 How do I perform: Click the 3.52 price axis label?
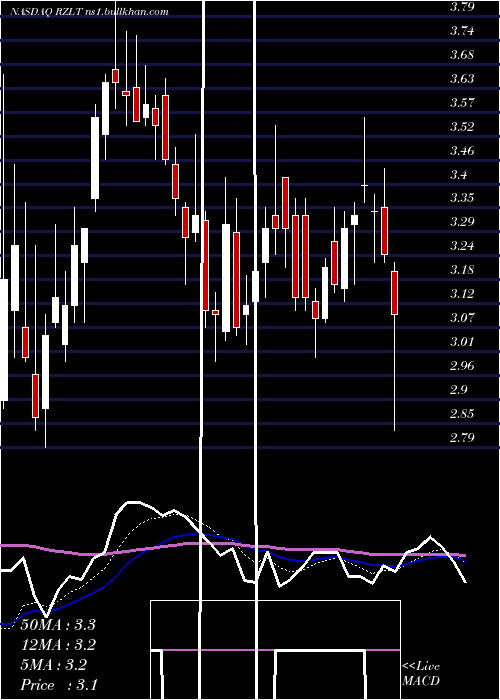coord(462,127)
